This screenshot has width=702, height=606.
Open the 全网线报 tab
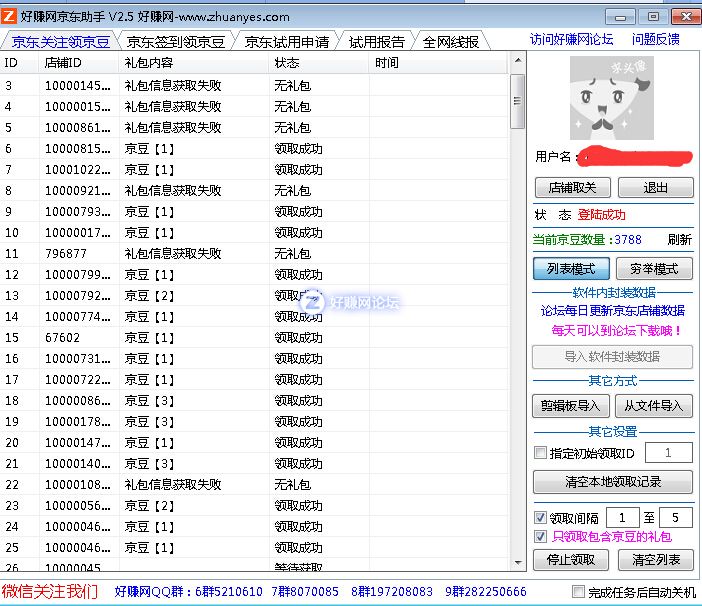click(450, 42)
